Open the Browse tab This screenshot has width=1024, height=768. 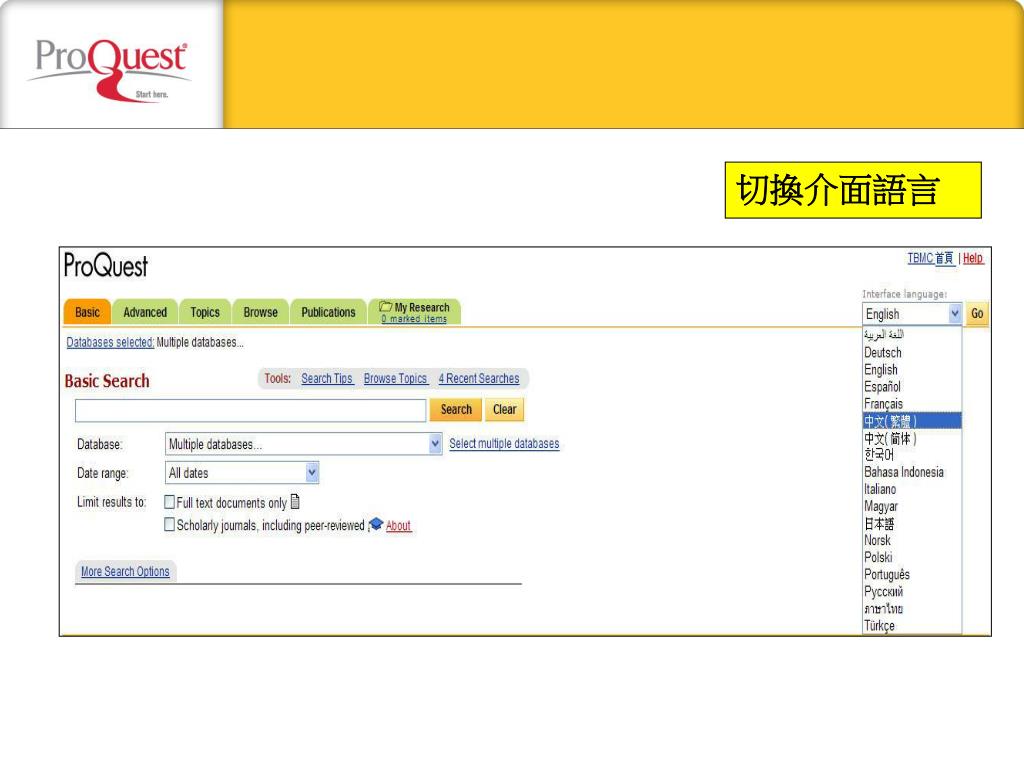(261, 312)
